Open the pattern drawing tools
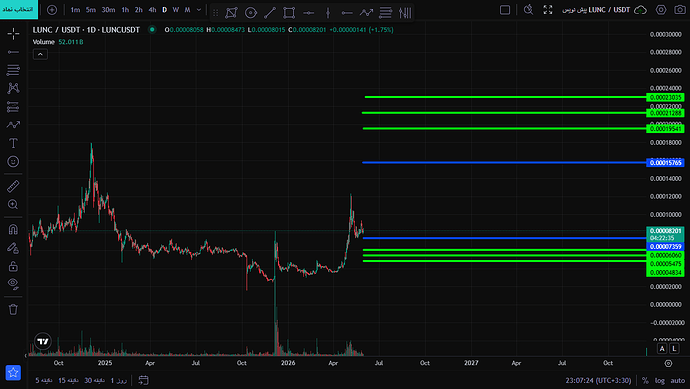The height and width of the screenshot is (389, 690). [x=13, y=88]
